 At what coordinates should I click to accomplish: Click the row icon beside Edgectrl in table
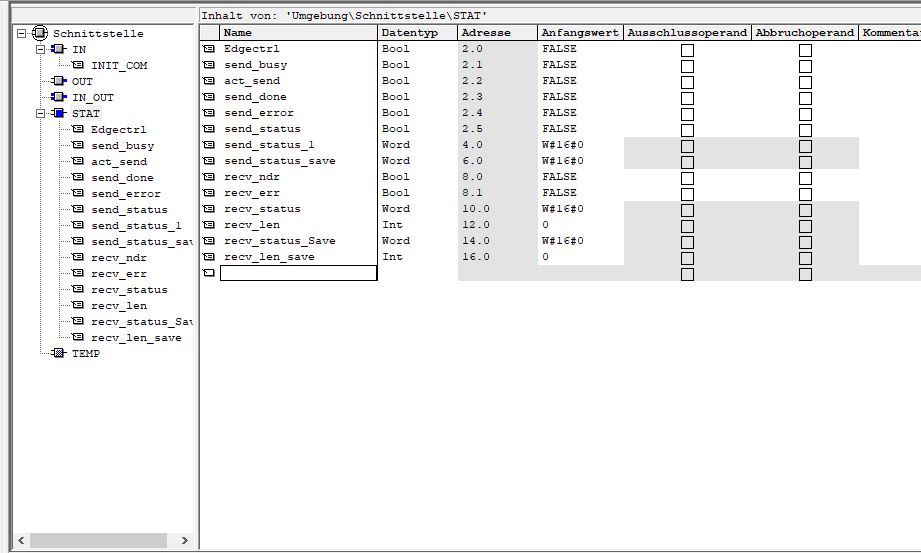coord(209,49)
